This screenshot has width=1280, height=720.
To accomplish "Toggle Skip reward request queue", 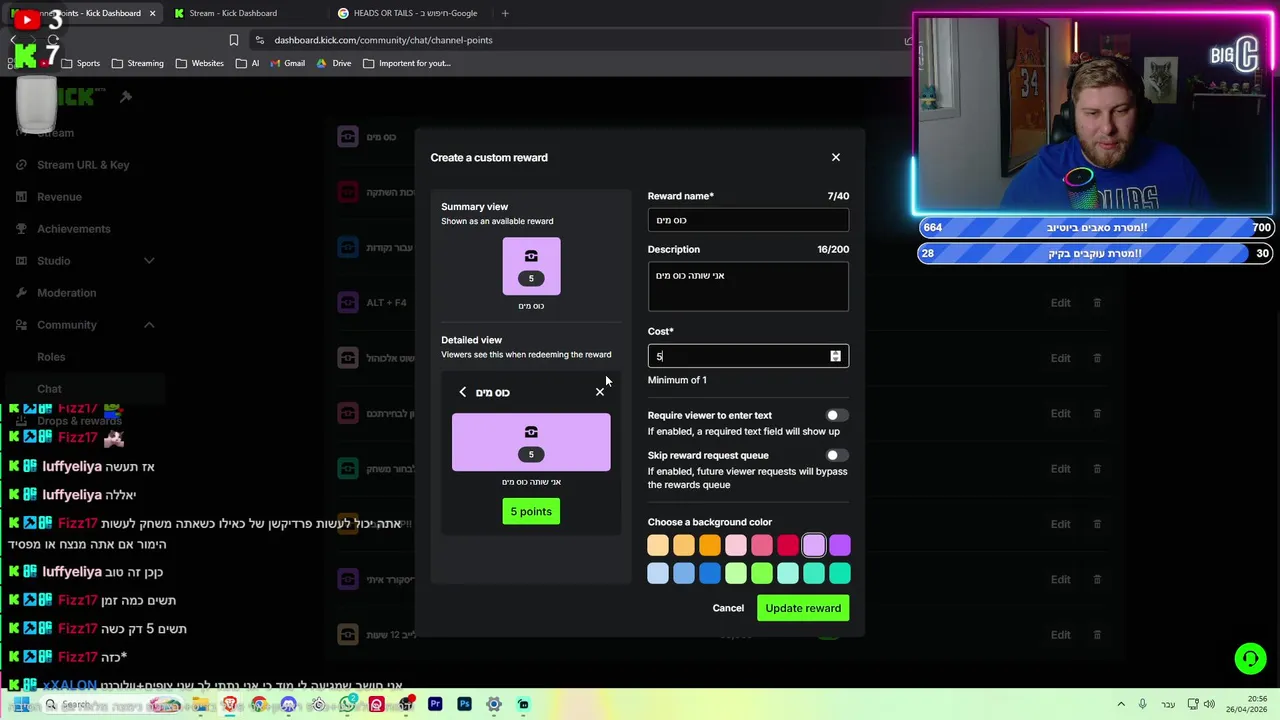I will [837, 455].
